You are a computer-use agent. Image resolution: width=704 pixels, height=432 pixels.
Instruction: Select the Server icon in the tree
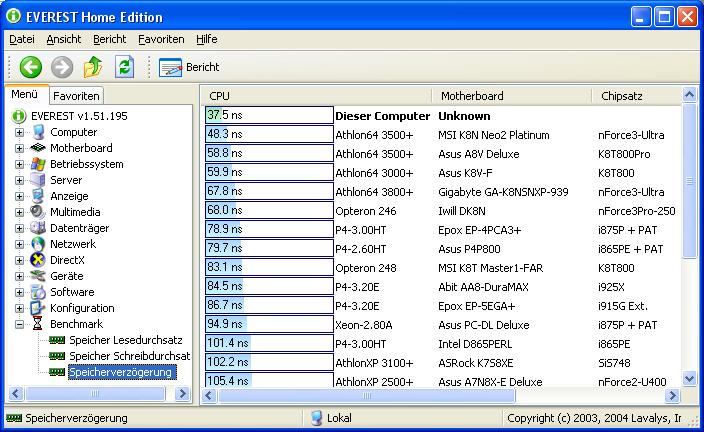point(38,180)
